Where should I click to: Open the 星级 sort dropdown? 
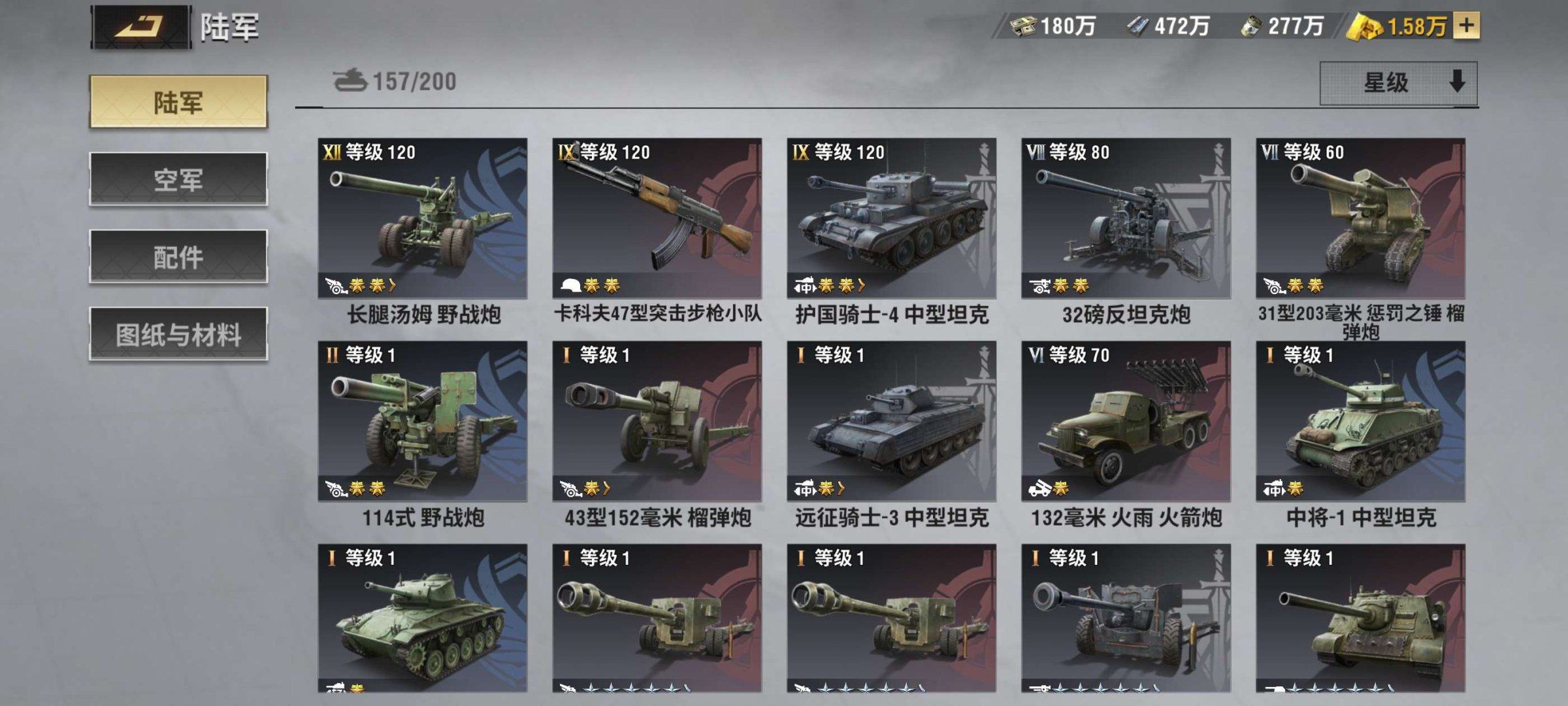tap(1397, 83)
